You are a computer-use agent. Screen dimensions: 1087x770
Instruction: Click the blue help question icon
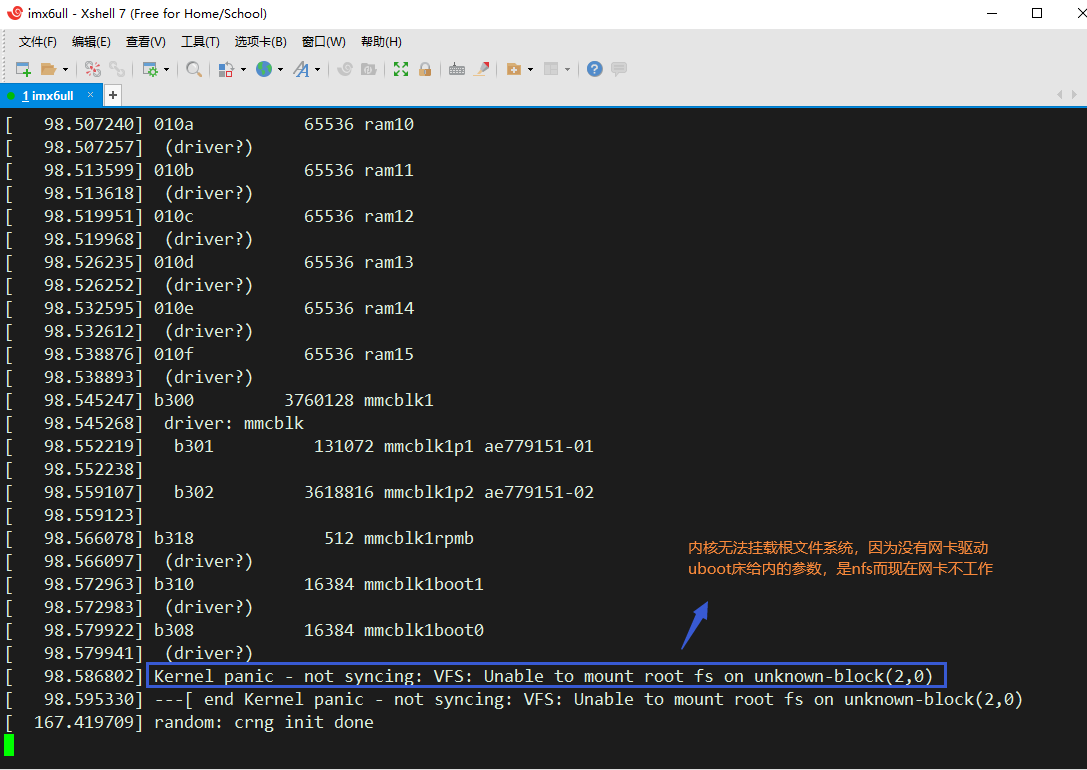coord(595,69)
